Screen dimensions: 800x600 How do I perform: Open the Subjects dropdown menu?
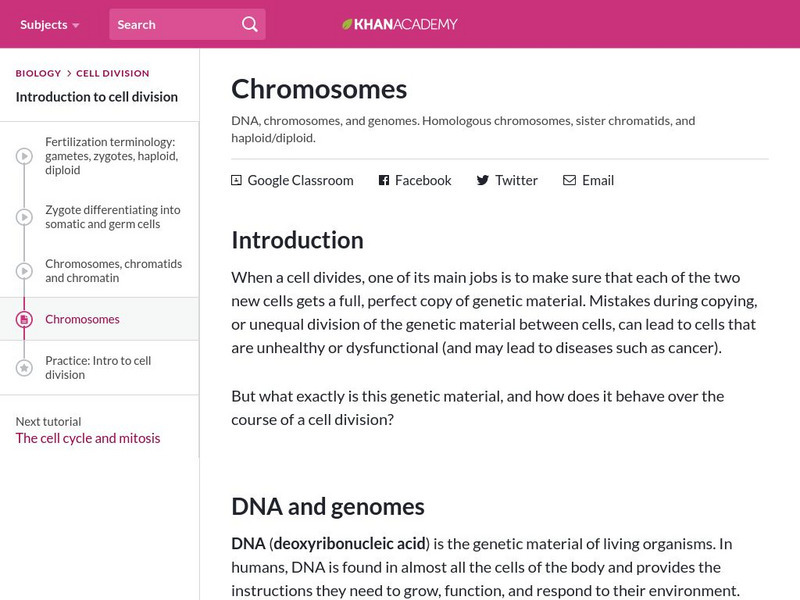tap(49, 24)
